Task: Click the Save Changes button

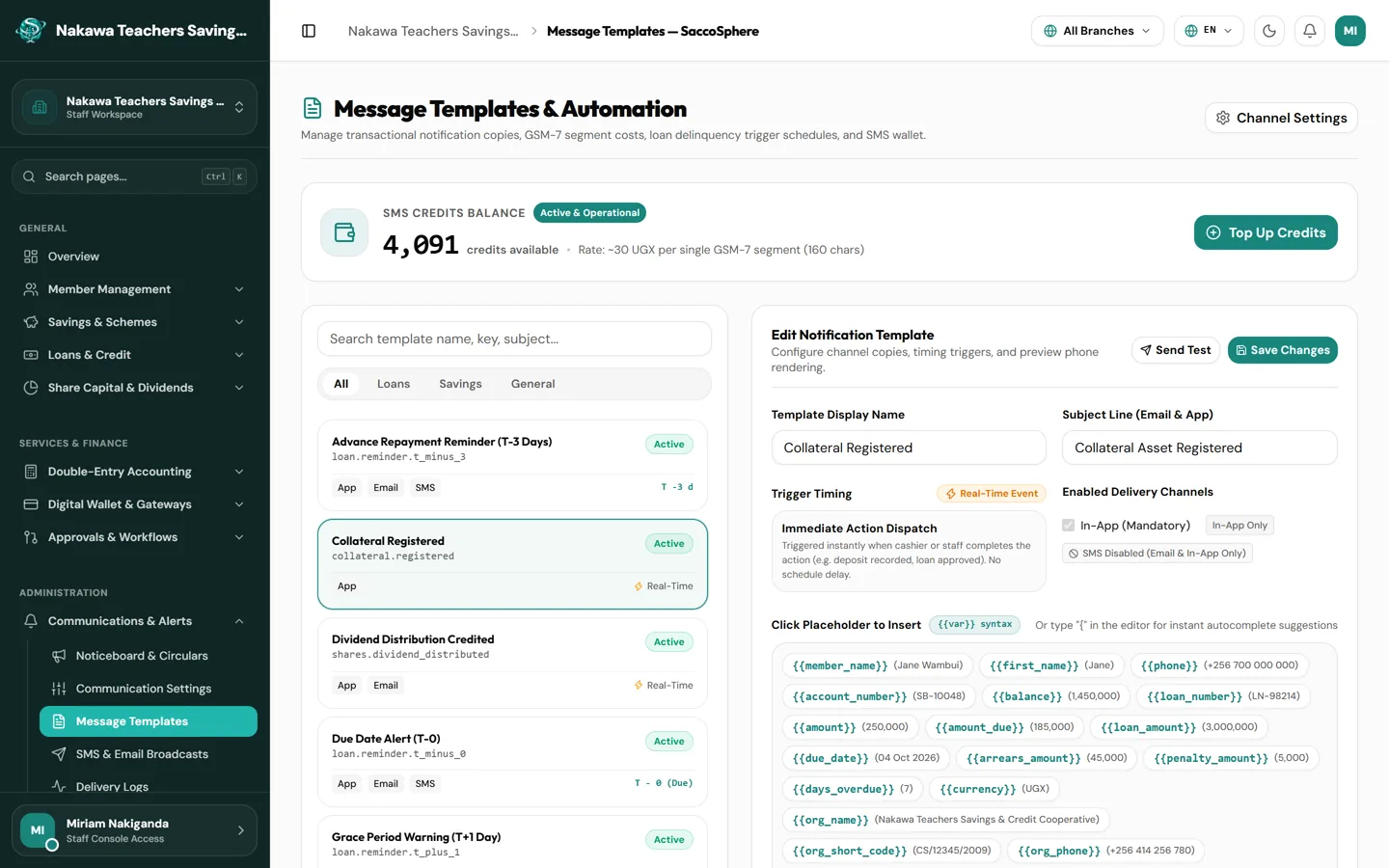Action: tap(1283, 350)
